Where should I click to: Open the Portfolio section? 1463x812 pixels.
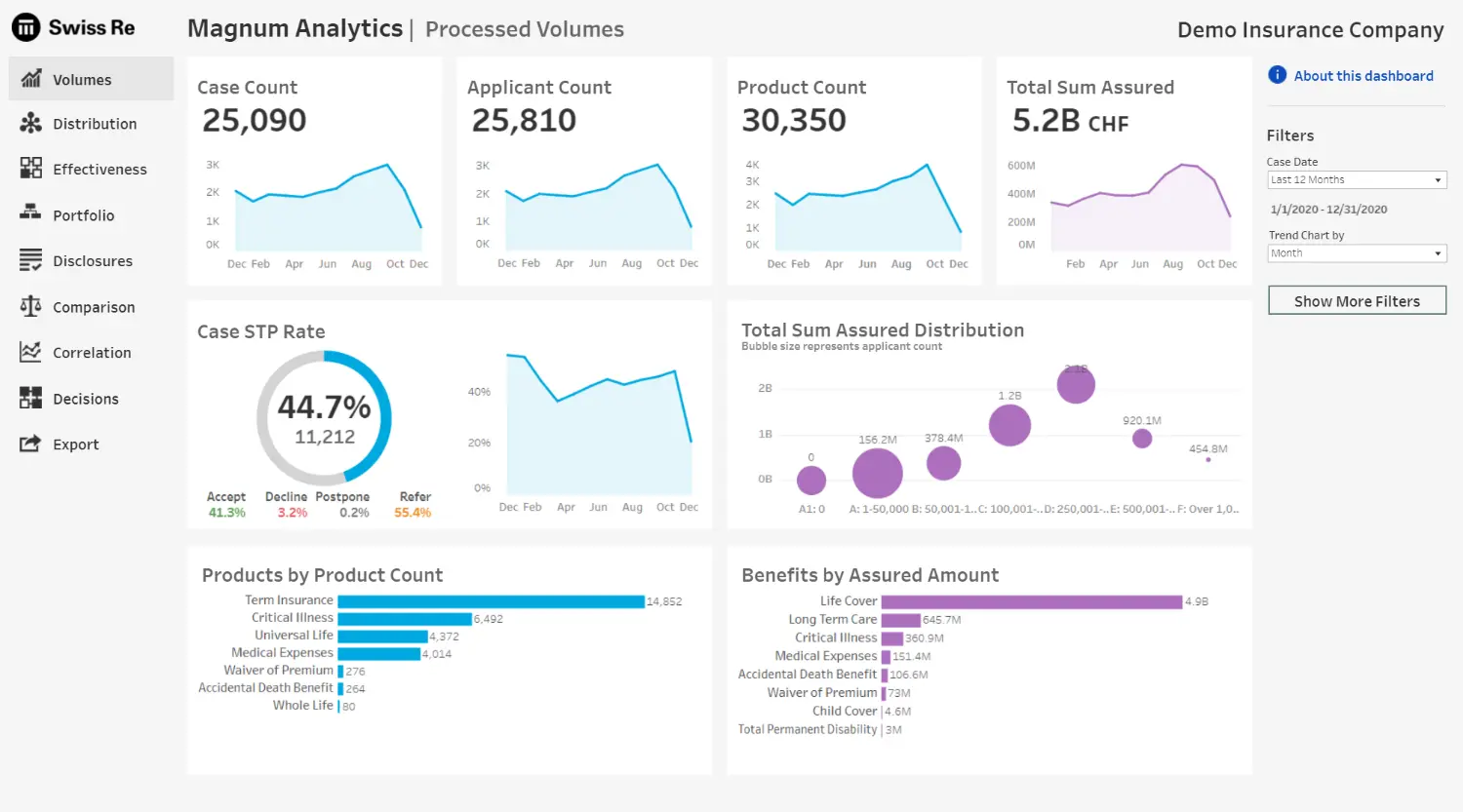click(x=27, y=214)
